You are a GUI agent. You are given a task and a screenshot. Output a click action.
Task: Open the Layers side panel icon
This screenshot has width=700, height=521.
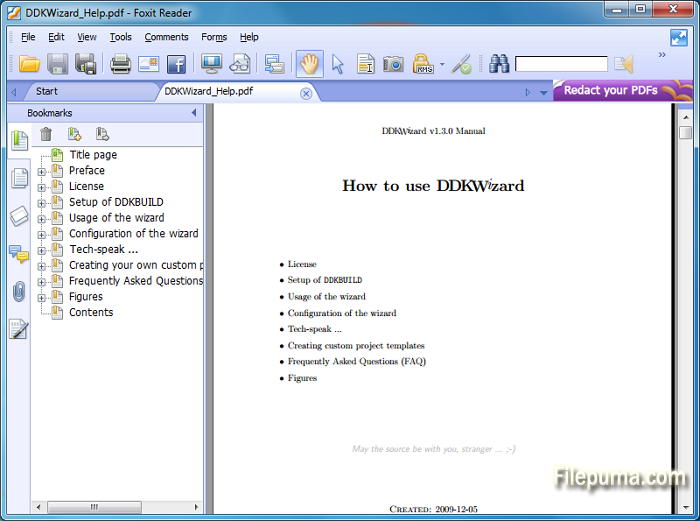pyautogui.click(x=19, y=216)
